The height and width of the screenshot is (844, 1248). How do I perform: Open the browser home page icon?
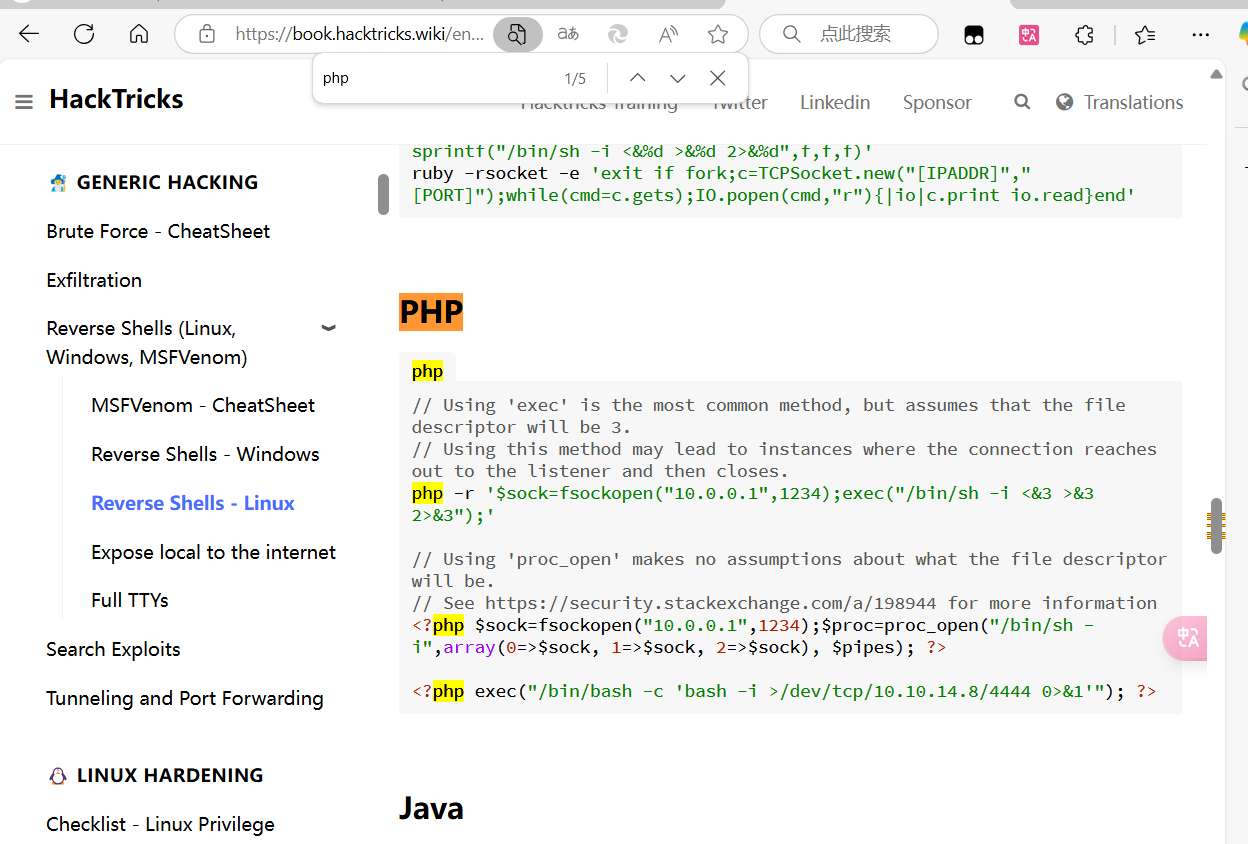139,34
